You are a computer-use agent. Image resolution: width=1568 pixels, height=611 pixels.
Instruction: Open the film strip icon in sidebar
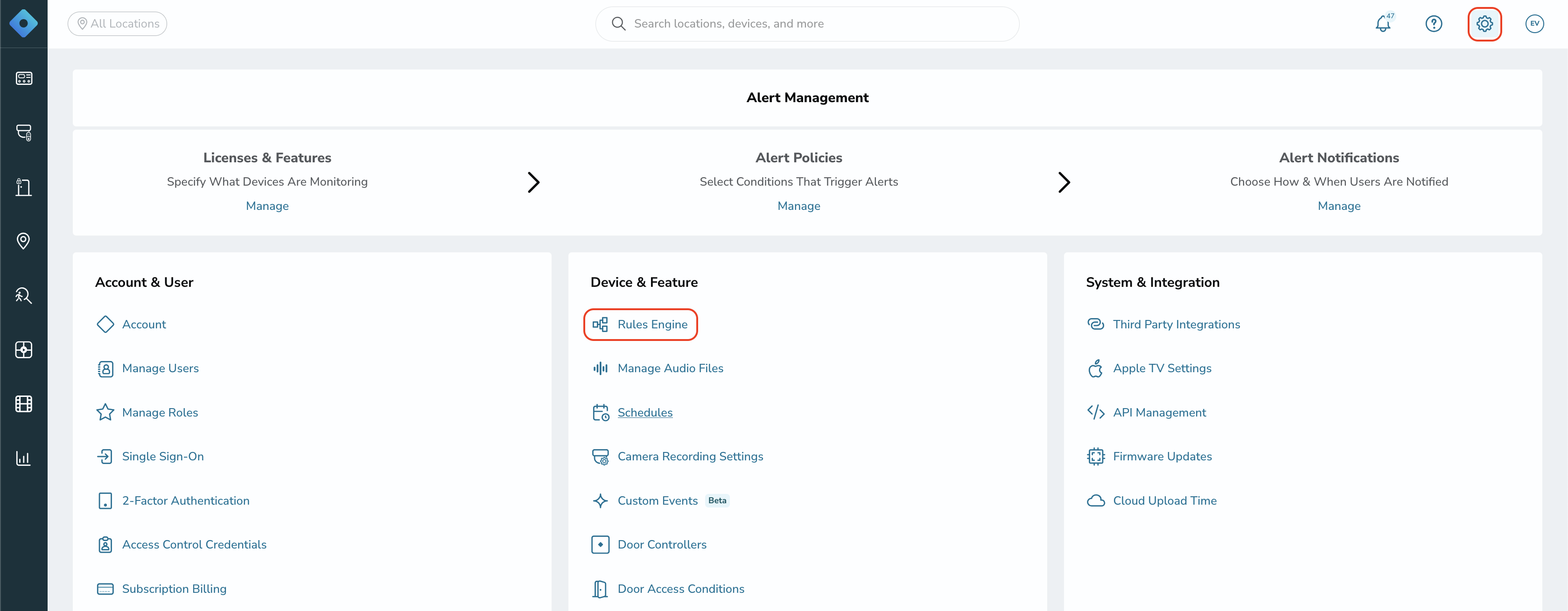(23, 404)
